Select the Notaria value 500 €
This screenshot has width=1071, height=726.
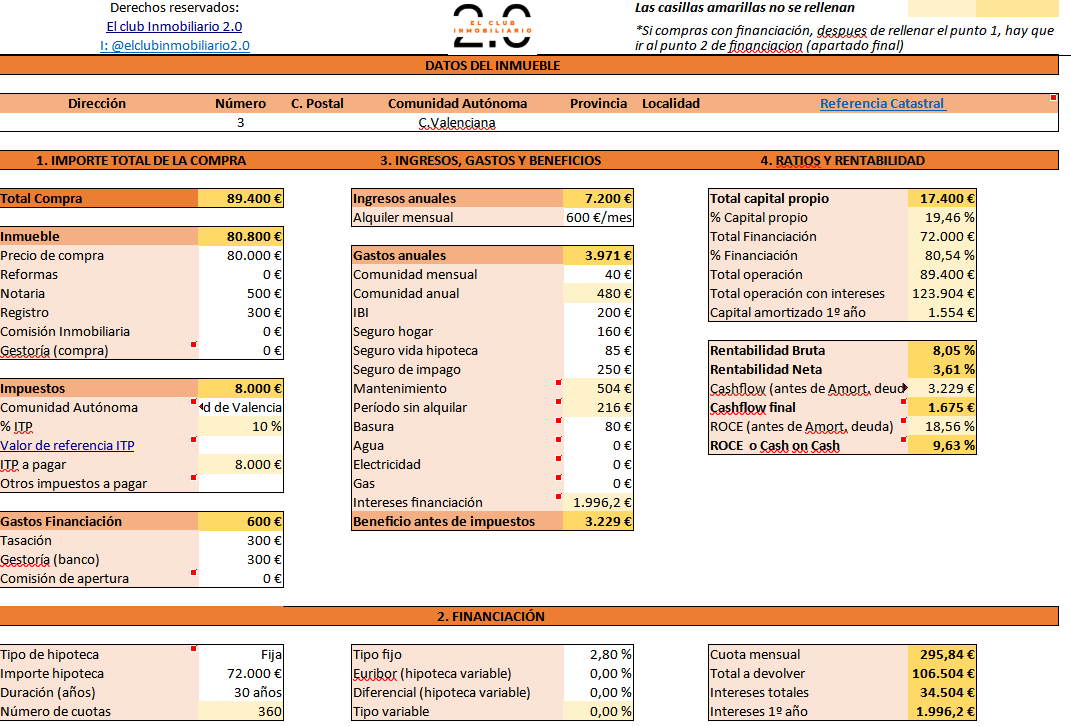(x=240, y=294)
